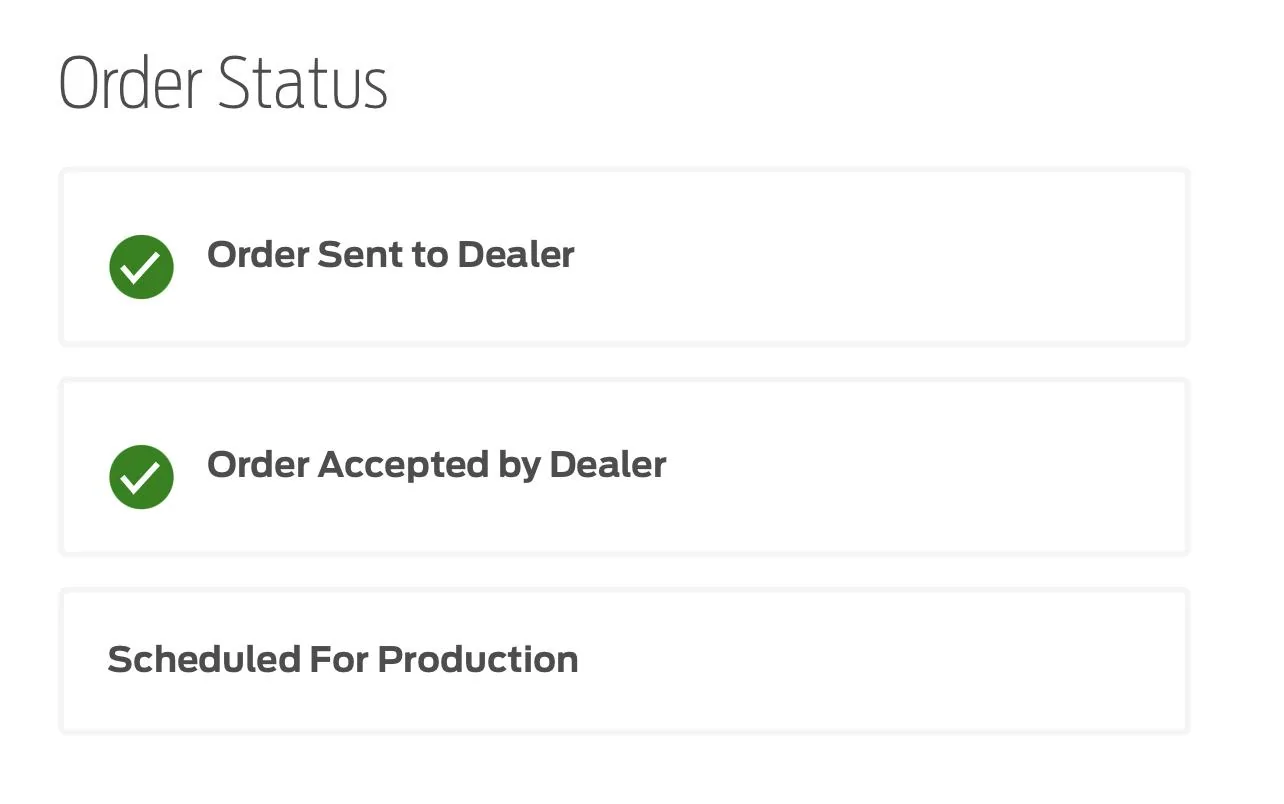This screenshot has width=1284, height=804.
Task: Click the word Scheduled in the last step
Action: pos(204,660)
